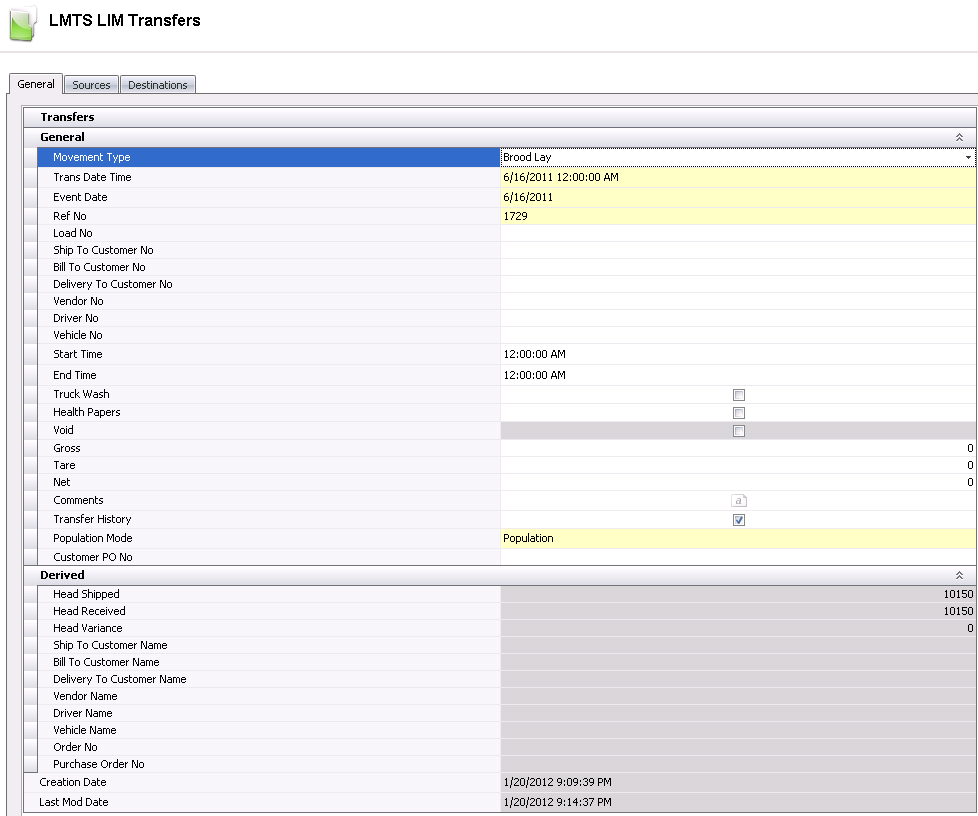This screenshot has height=816, width=978.
Task: Edit the Event Date value
Action: click(x=737, y=197)
